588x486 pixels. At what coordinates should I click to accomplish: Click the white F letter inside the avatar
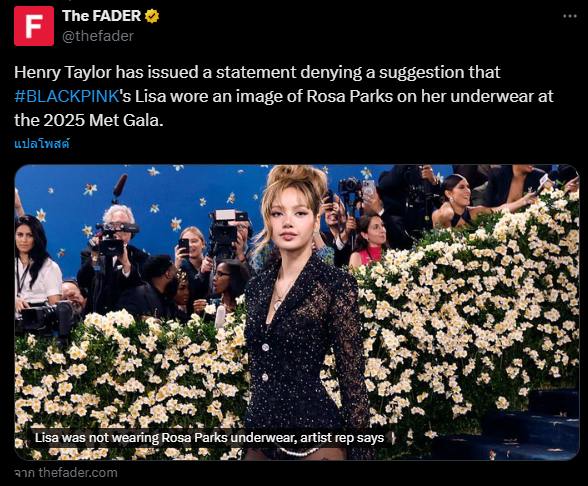pyautogui.click(x=34, y=26)
